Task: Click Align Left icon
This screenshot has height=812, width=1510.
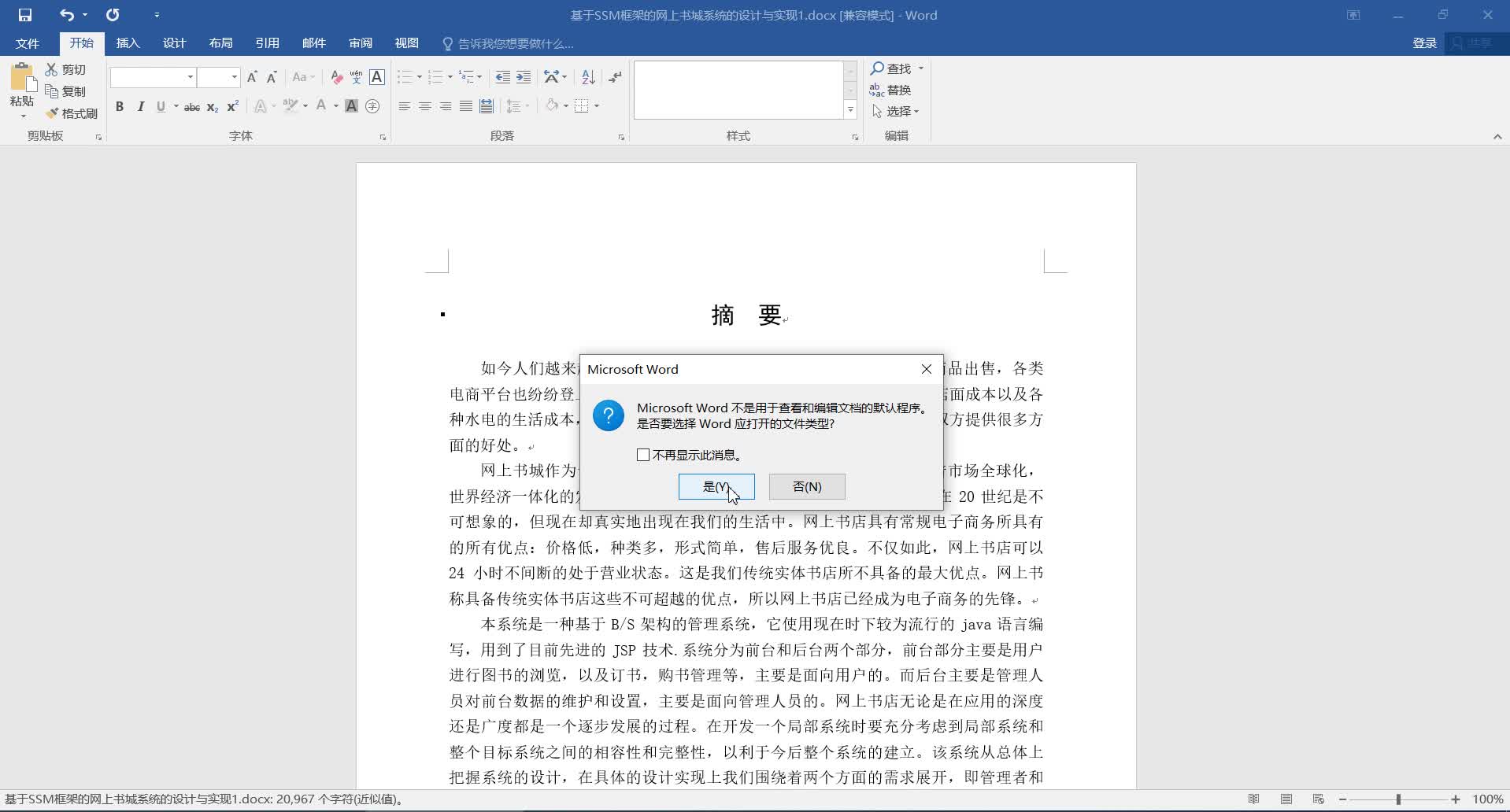Action: click(404, 106)
